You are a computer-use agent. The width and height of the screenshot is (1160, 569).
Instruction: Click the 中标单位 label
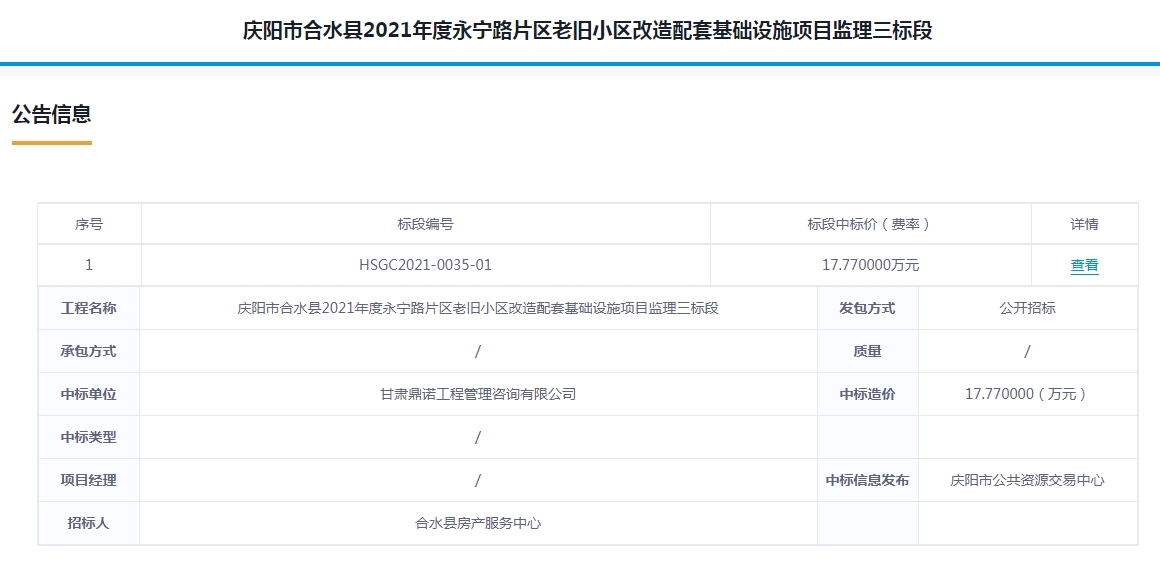[x=89, y=394]
